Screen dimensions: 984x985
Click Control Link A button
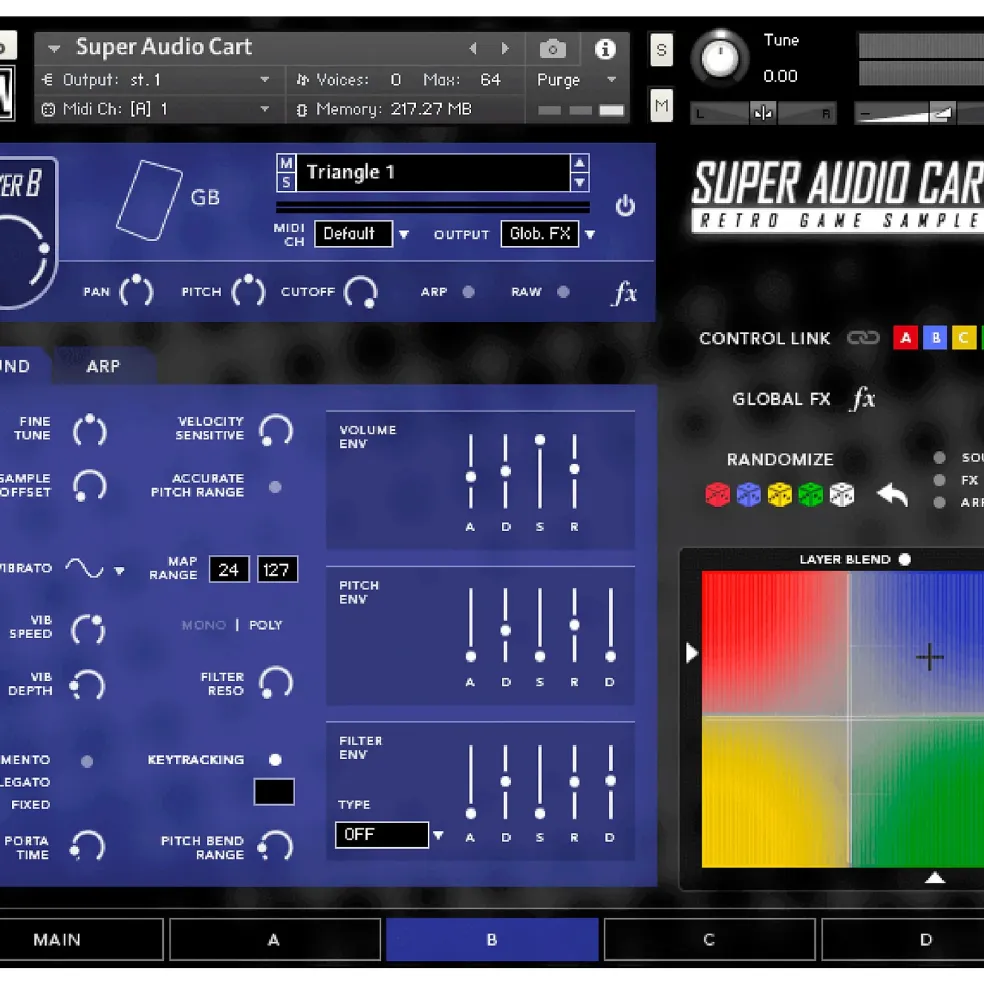point(905,338)
